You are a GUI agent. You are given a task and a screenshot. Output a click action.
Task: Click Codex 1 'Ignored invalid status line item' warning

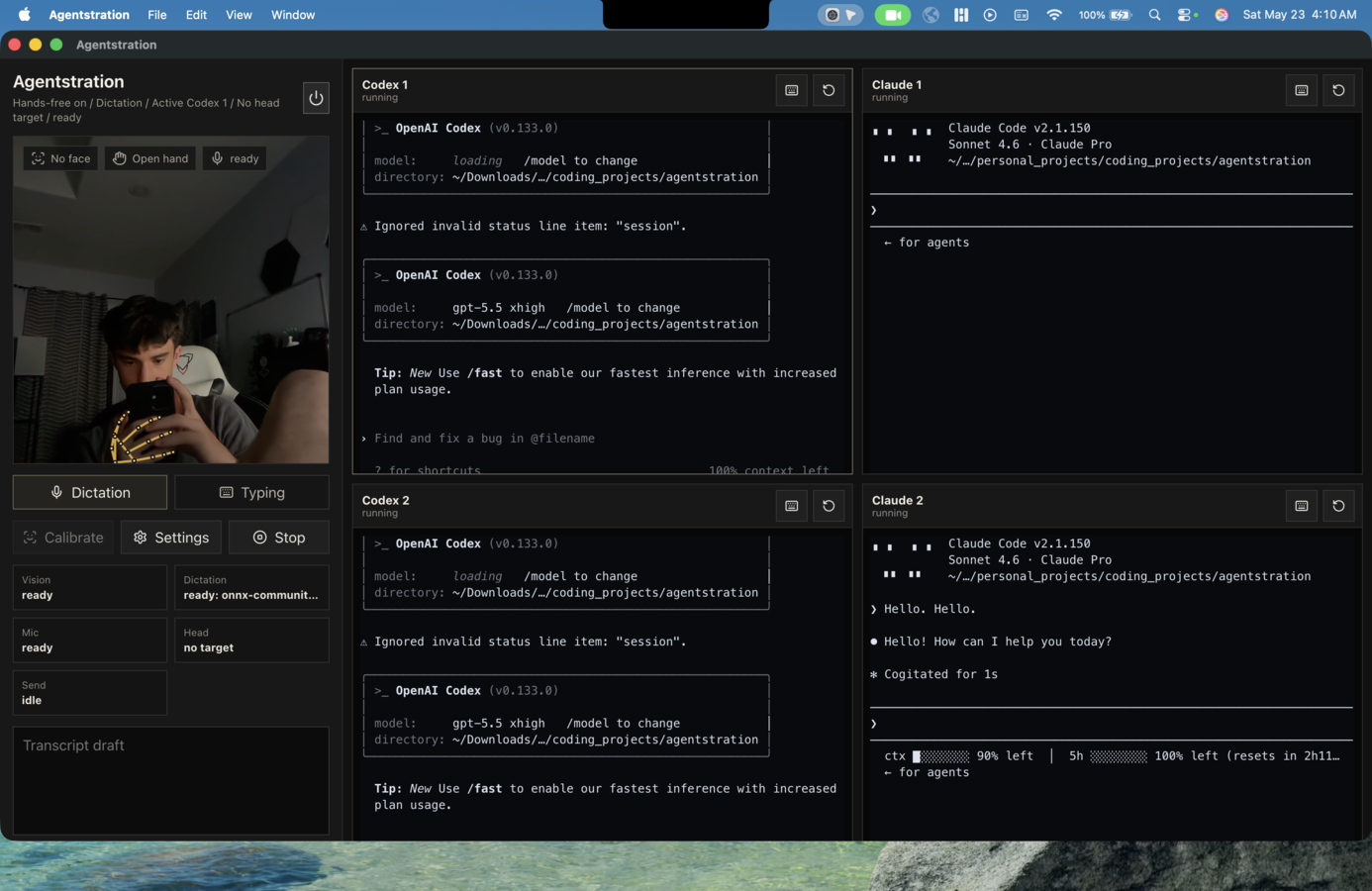(x=524, y=227)
